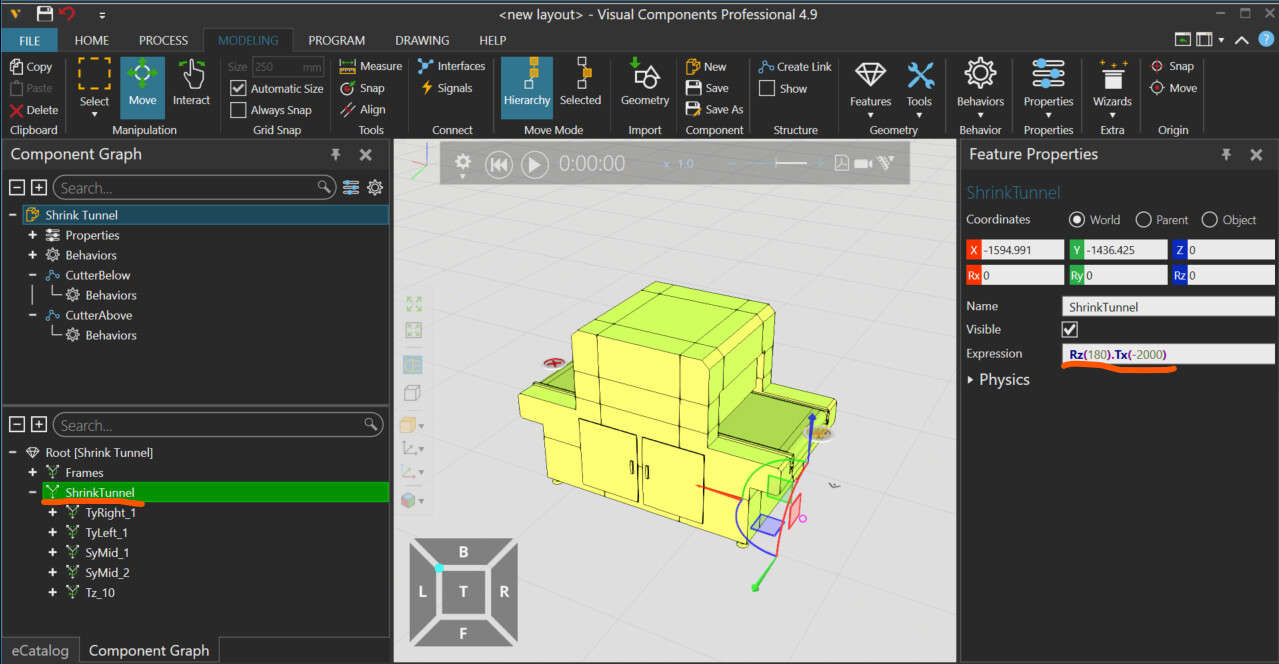Switch to the PROGRAM ribbon tab

click(x=336, y=40)
